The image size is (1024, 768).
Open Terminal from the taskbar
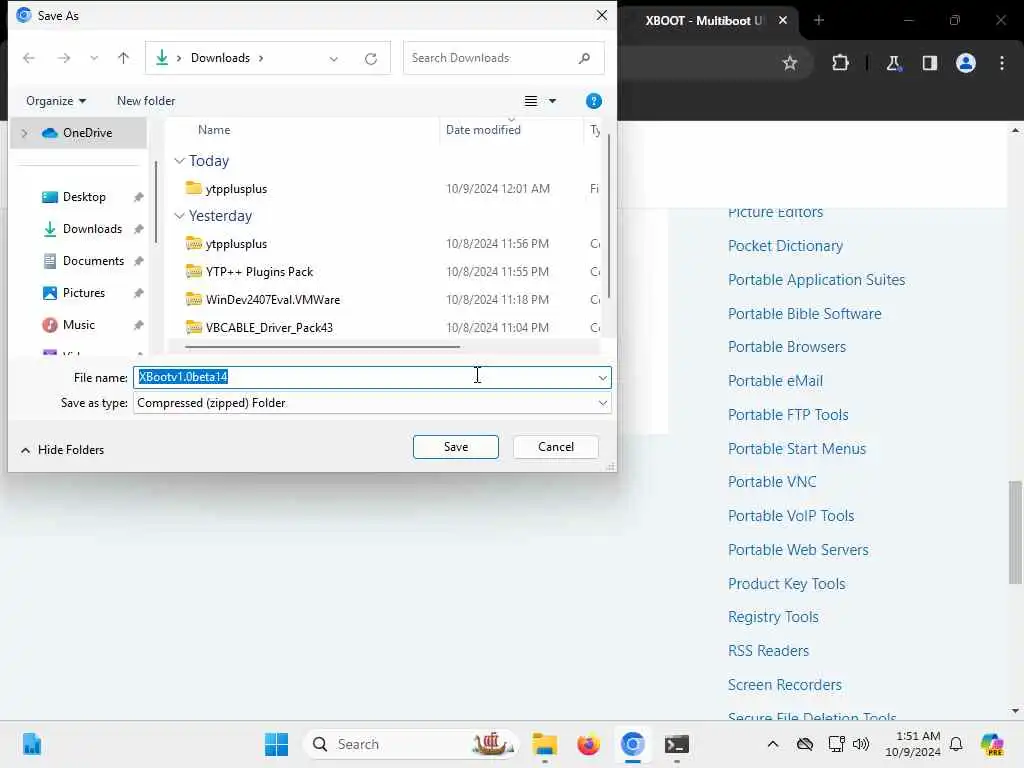[x=677, y=744]
